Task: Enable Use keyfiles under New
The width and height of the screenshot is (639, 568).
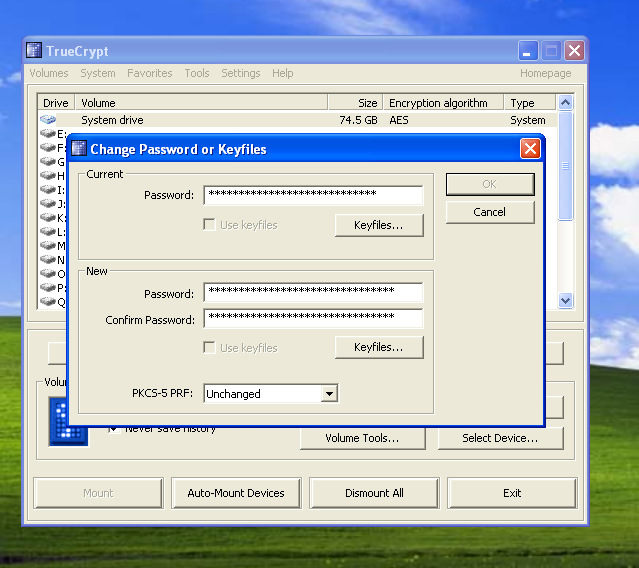Action: point(209,348)
